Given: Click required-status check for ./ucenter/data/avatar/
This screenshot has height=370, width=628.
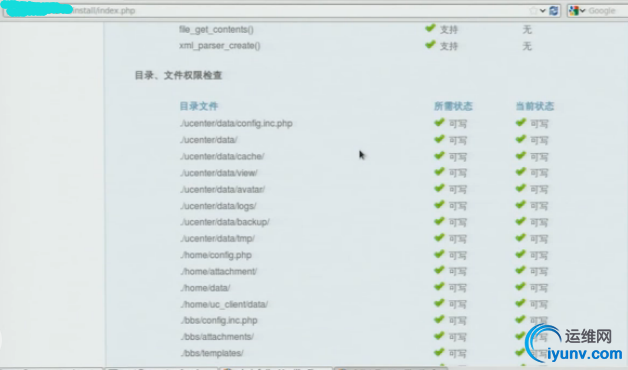Looking at the screenshot, I should tap(439, 188).
